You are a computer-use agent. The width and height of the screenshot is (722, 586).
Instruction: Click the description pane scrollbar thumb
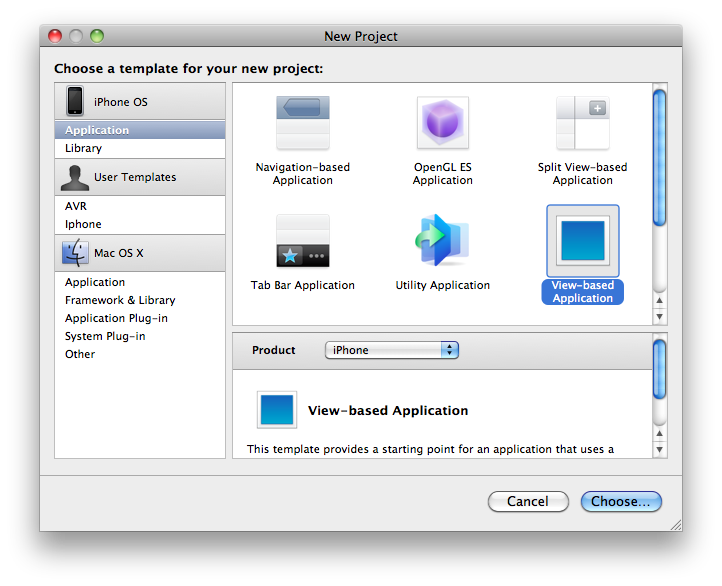[x=659, y=369]
